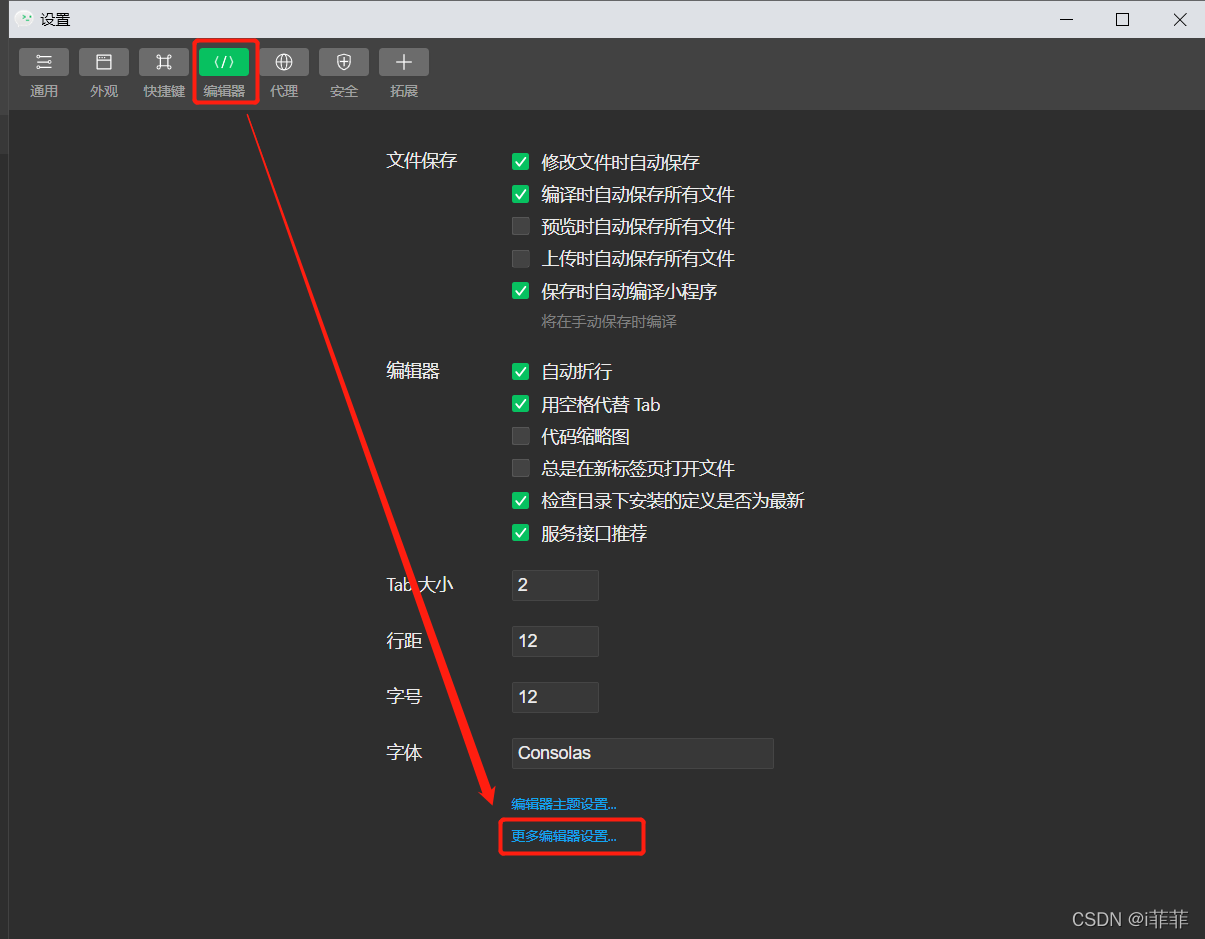The width and height of the screenshot is (1205, 939).
Task: Open the 快捷键 shortcuts settings tab
Action: (x=164, y=73)
